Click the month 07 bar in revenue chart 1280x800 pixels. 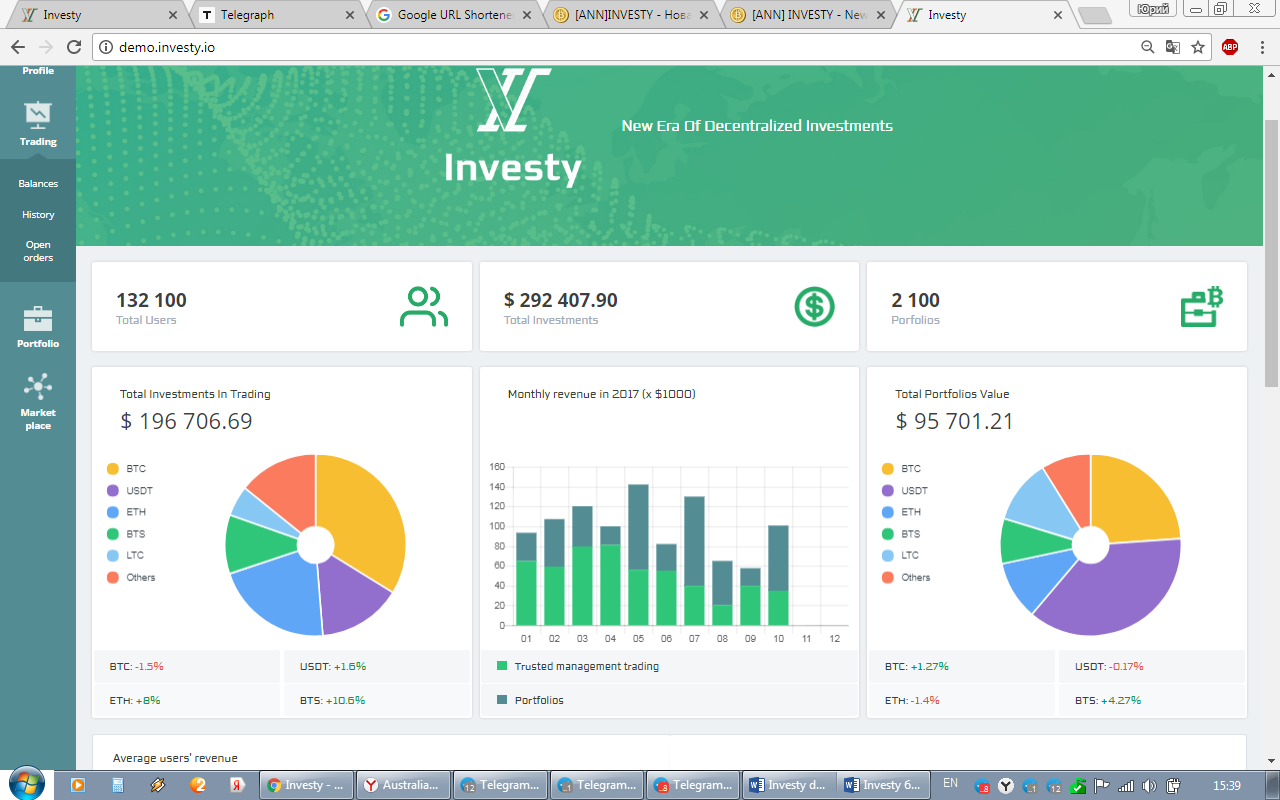[694, 561]
